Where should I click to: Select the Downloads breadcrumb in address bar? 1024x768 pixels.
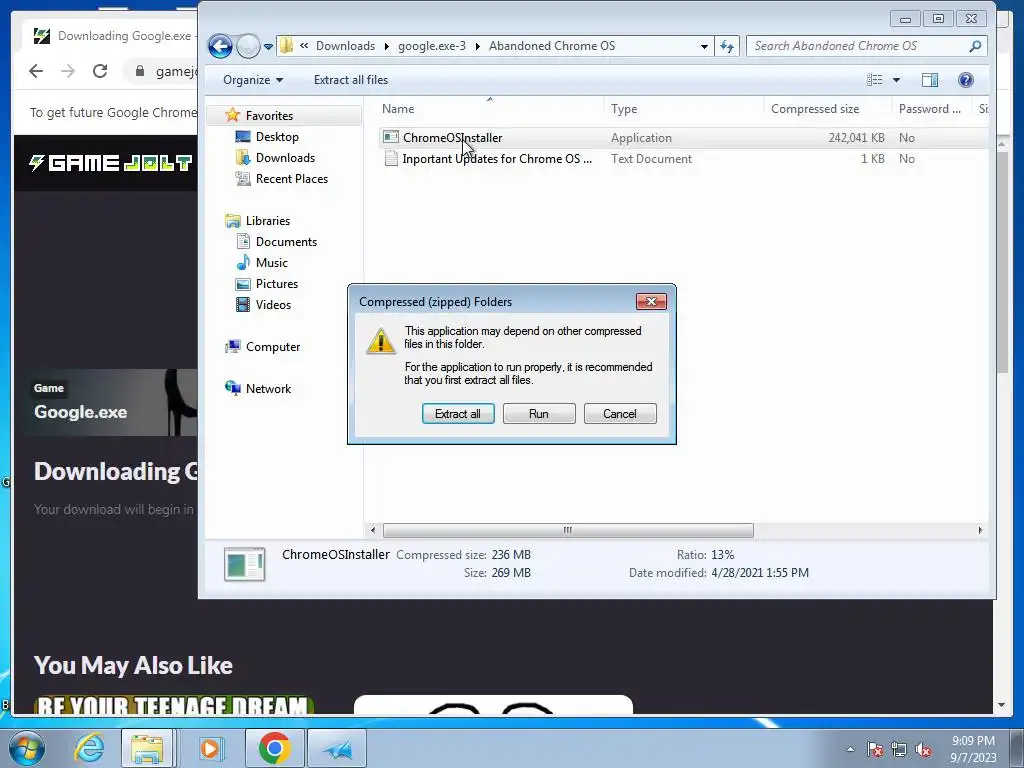345,46
